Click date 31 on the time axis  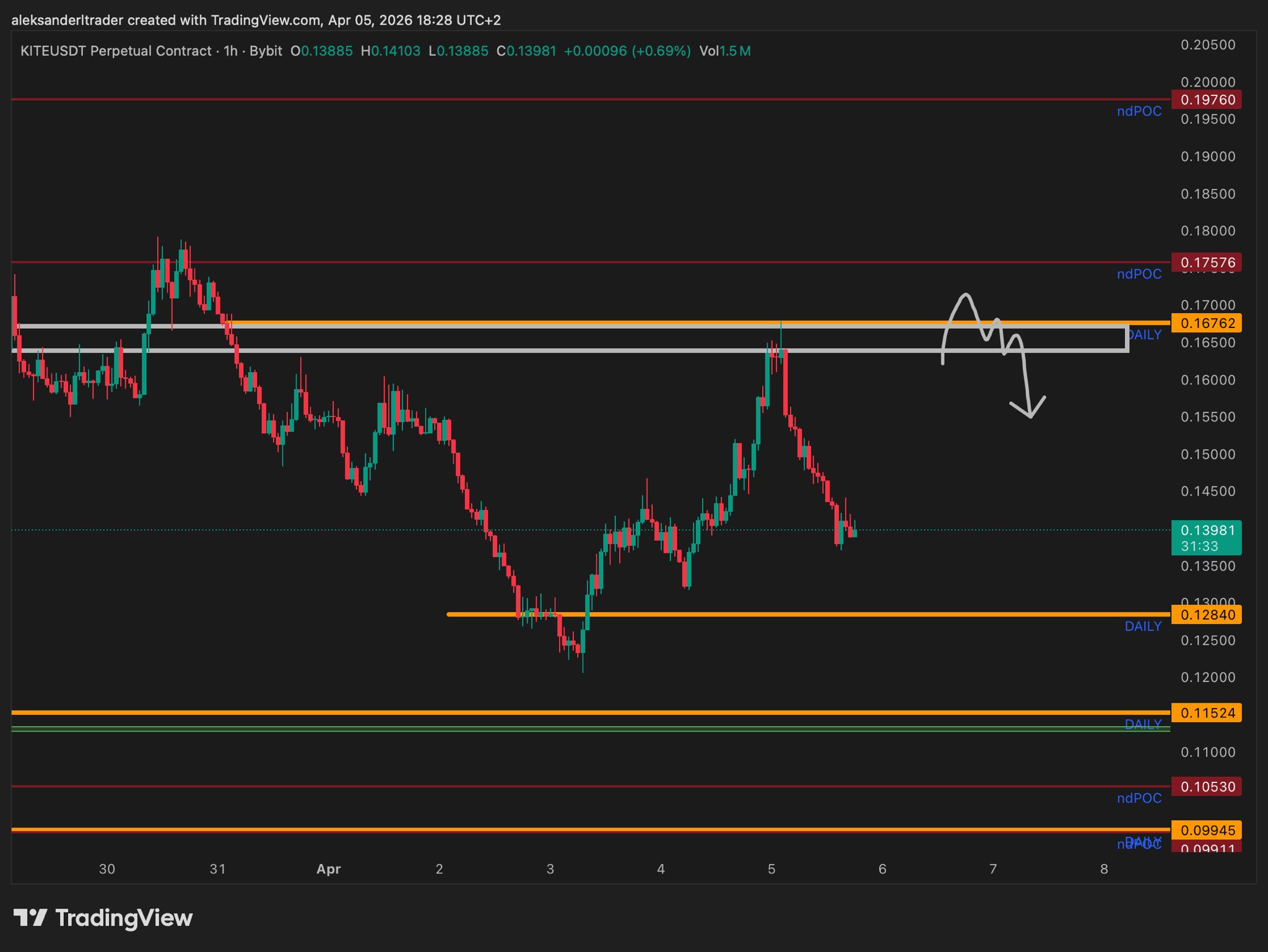217,869
